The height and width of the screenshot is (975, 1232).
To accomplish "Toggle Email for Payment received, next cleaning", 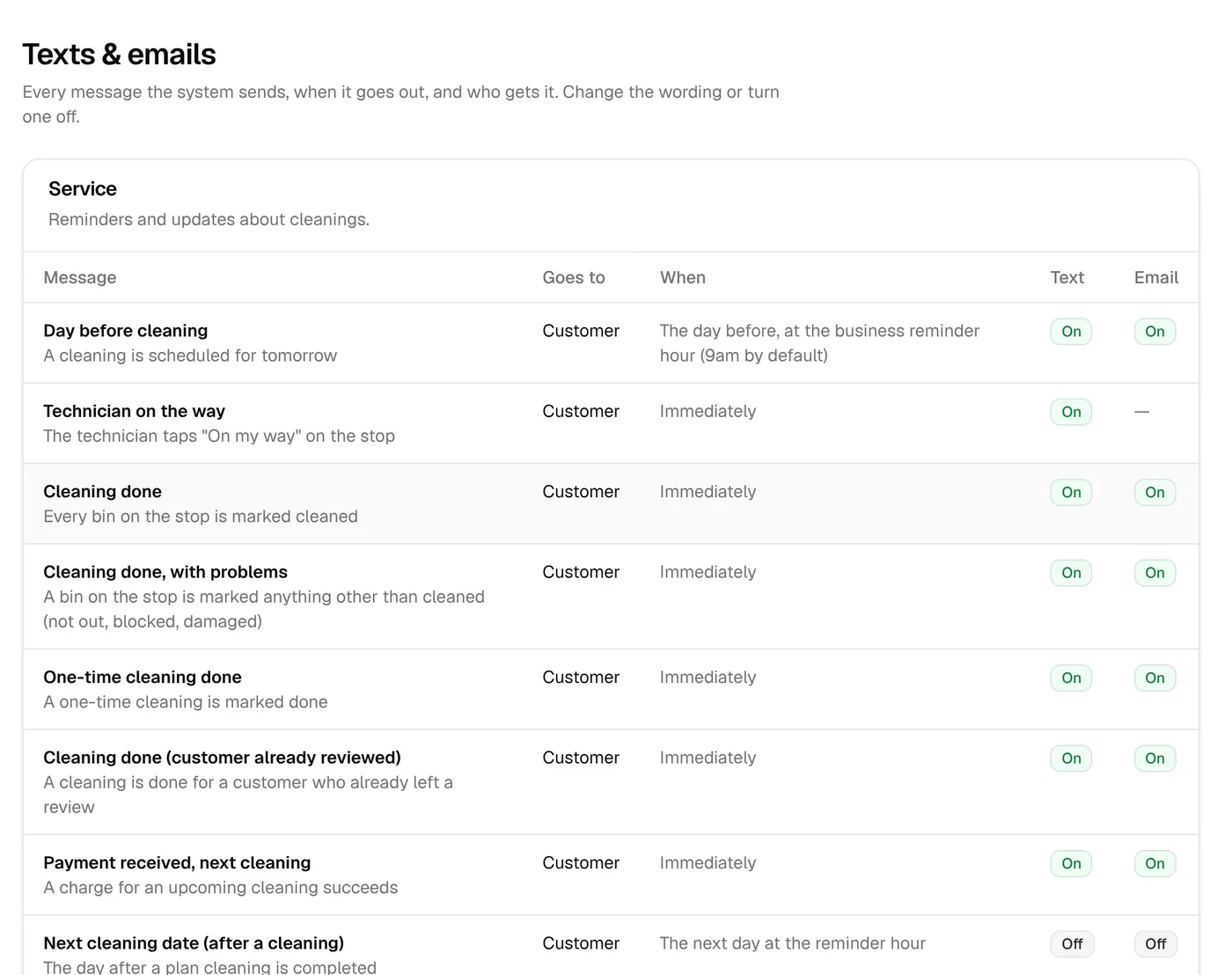I will click(1155, 864).
